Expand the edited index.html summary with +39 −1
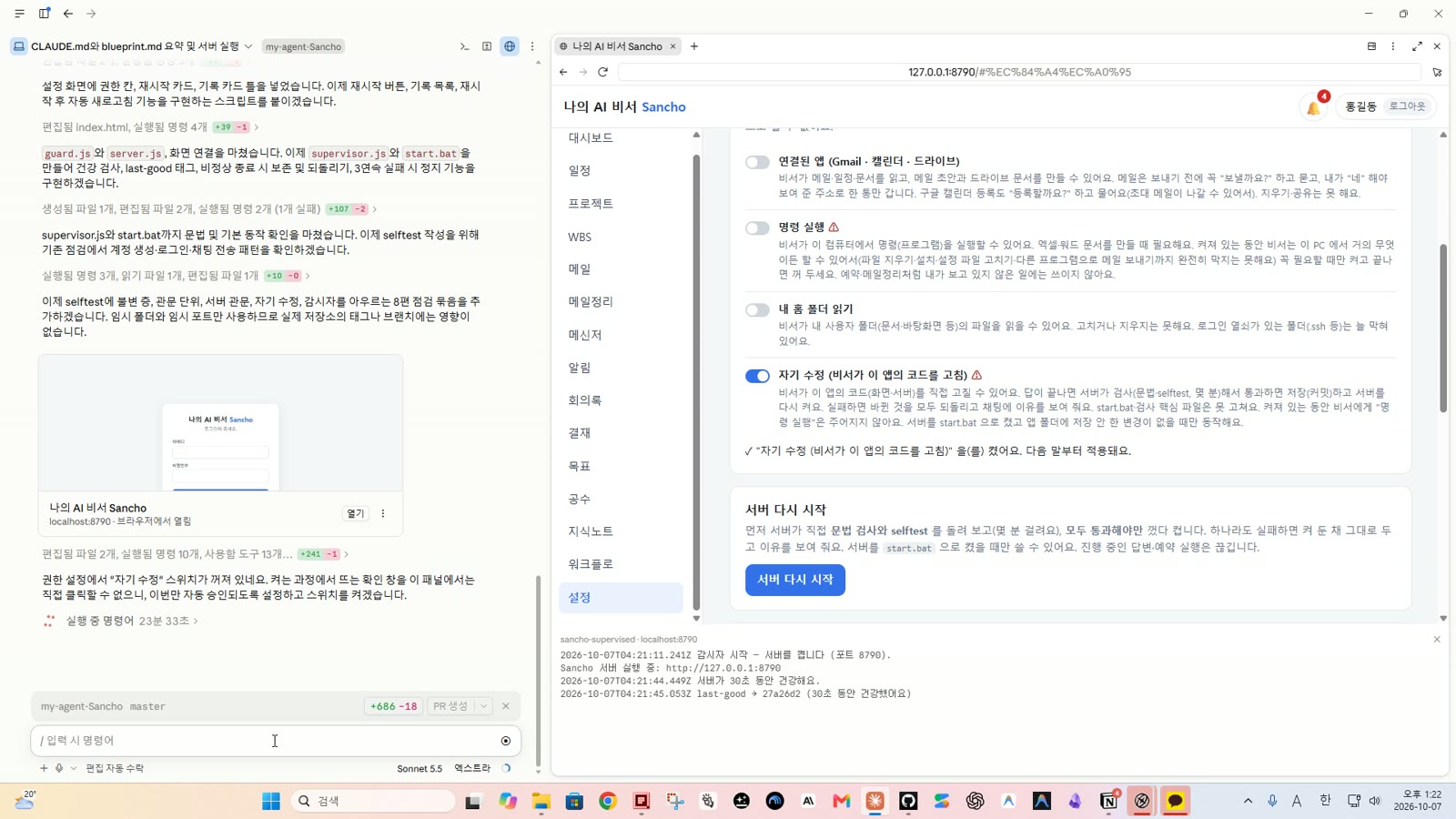1456x819 pixels. pyautogui.click(x=150, y=127)
